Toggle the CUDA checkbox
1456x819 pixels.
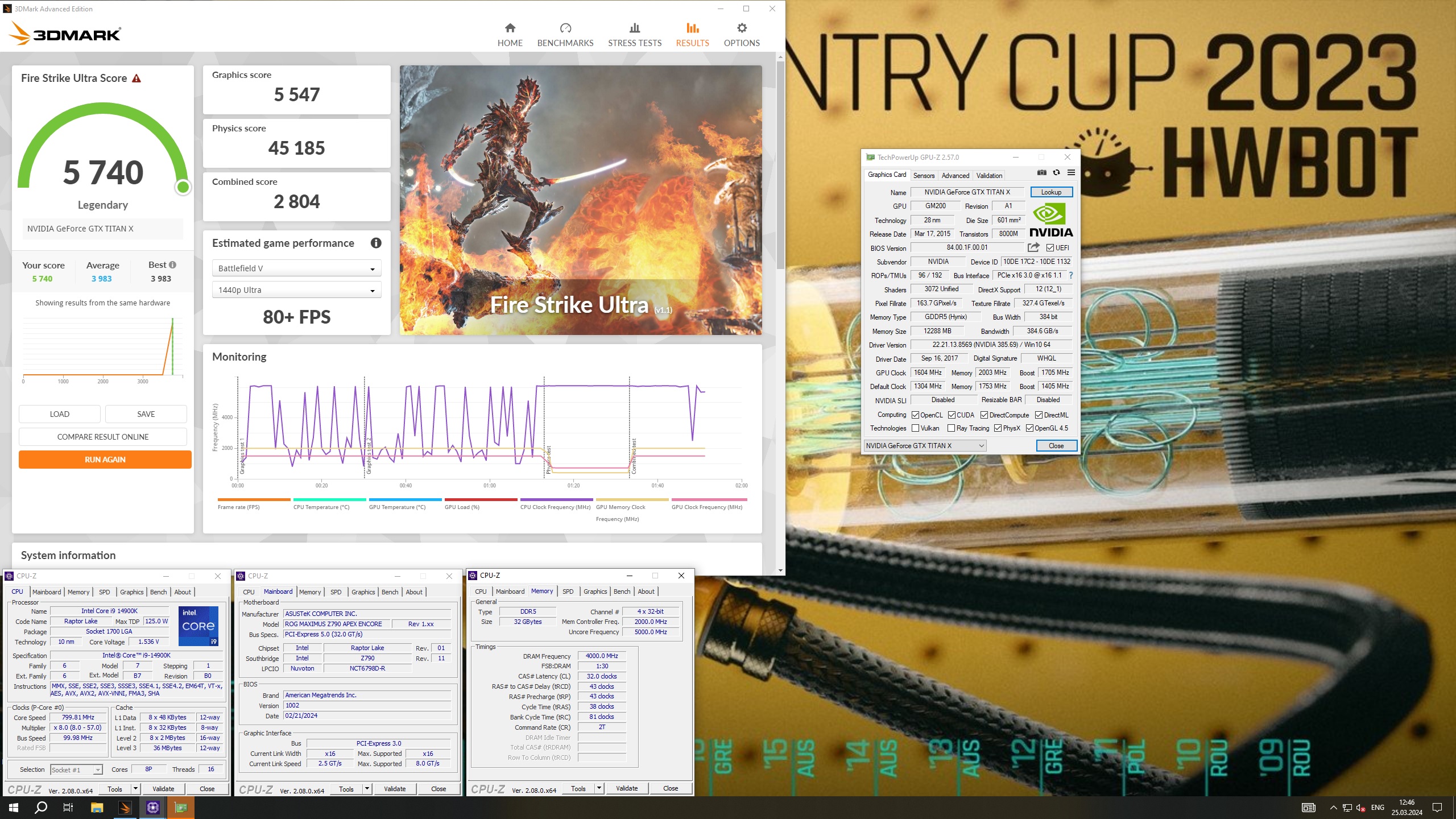[x=952, y=415]
